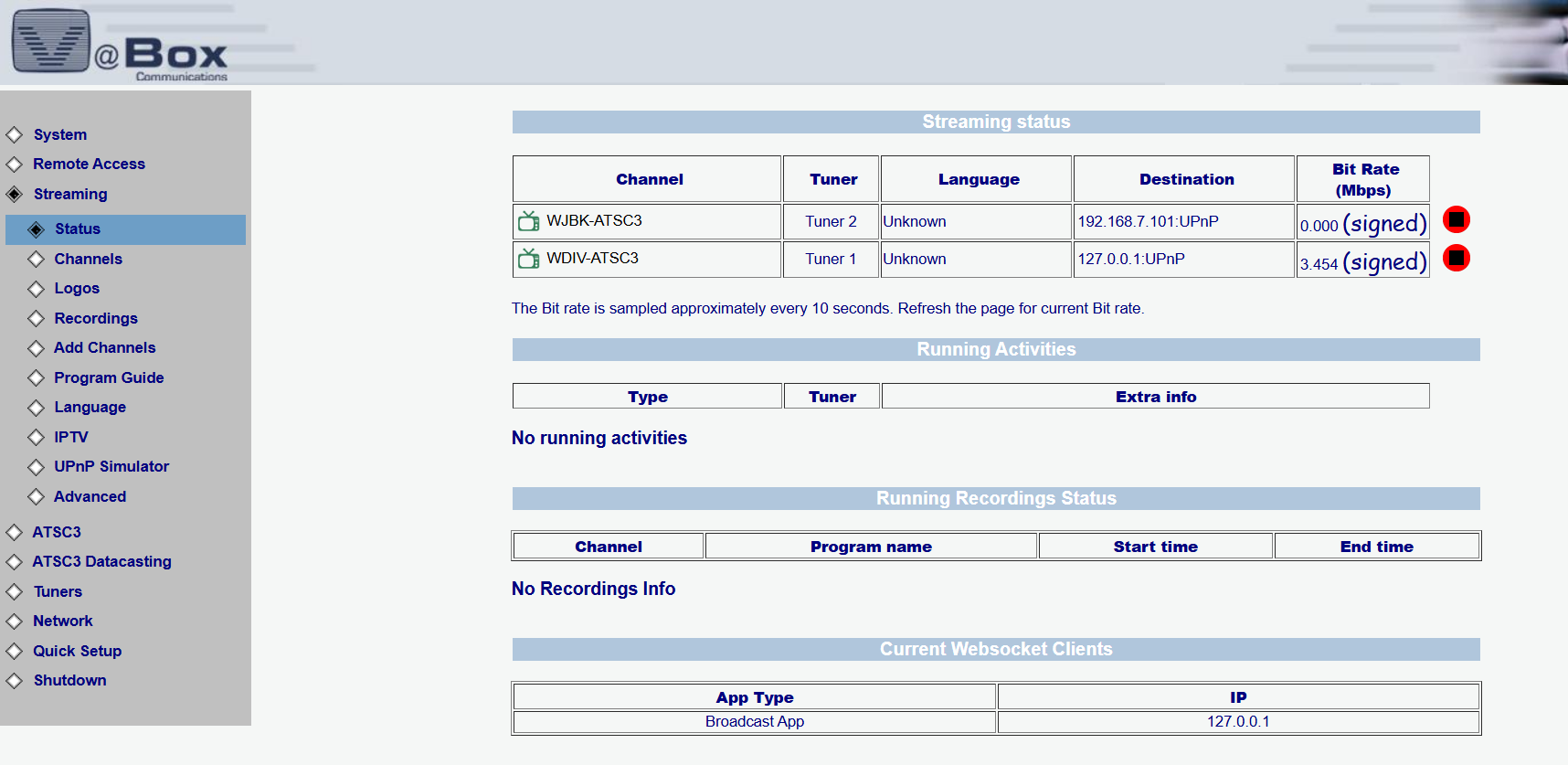Image resolution: width=1568 pixels, height=765 pixels.
Task: Click the diamond bullet beside Add Channels
Action: click(36, 348)
